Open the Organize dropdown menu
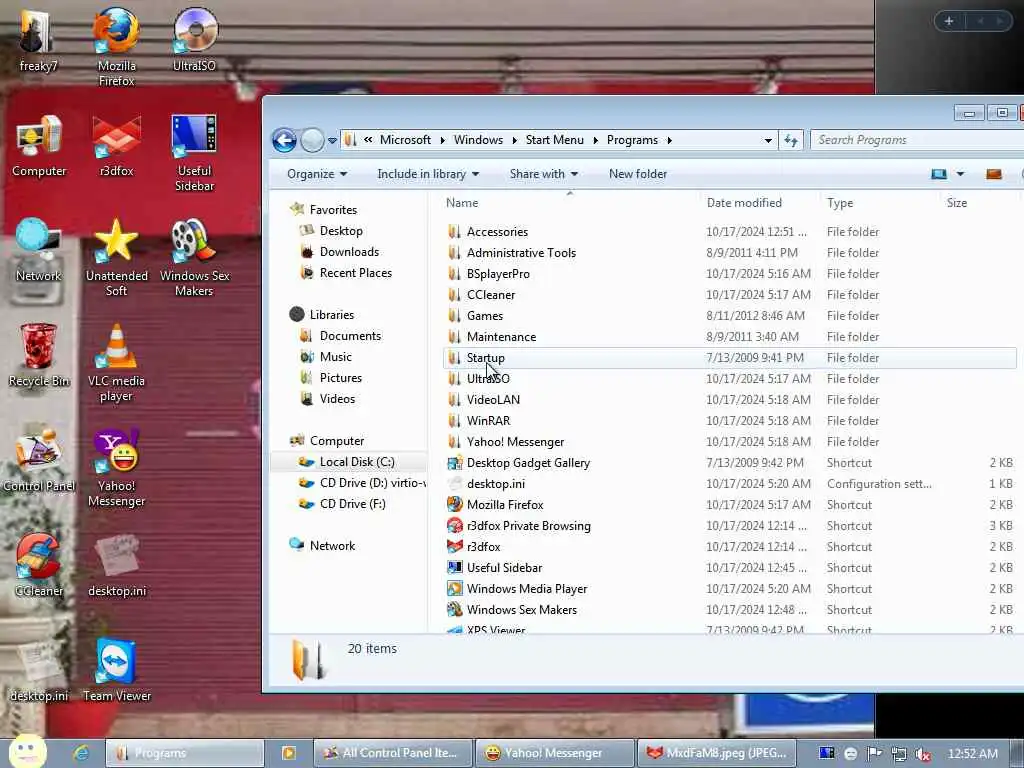Viewport: 1024px width, 768px height. [317, 174]
